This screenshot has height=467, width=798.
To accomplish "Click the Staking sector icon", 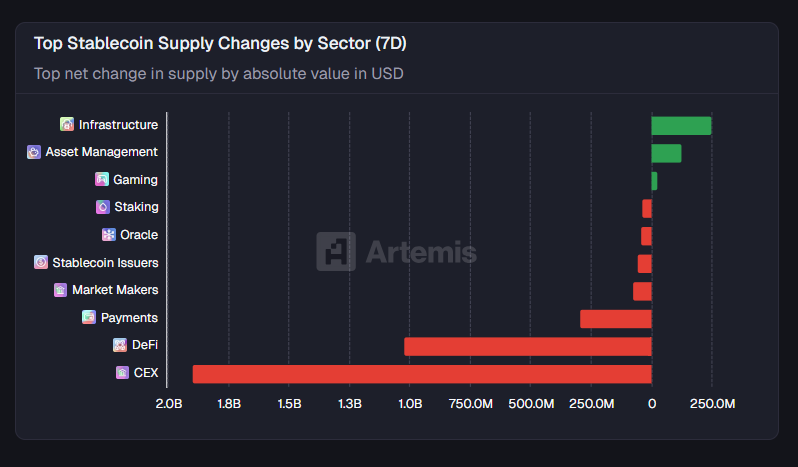I will pos(102,207).
